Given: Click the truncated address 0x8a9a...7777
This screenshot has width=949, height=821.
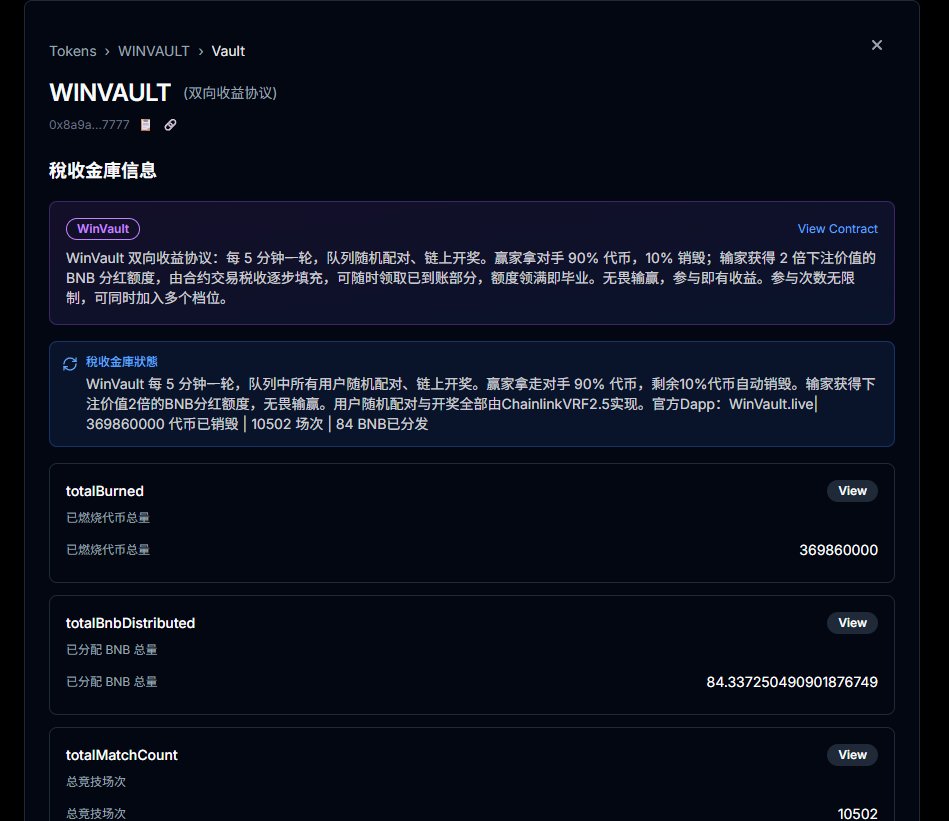Looking at the screenshot, I should [x=90, y=125].
